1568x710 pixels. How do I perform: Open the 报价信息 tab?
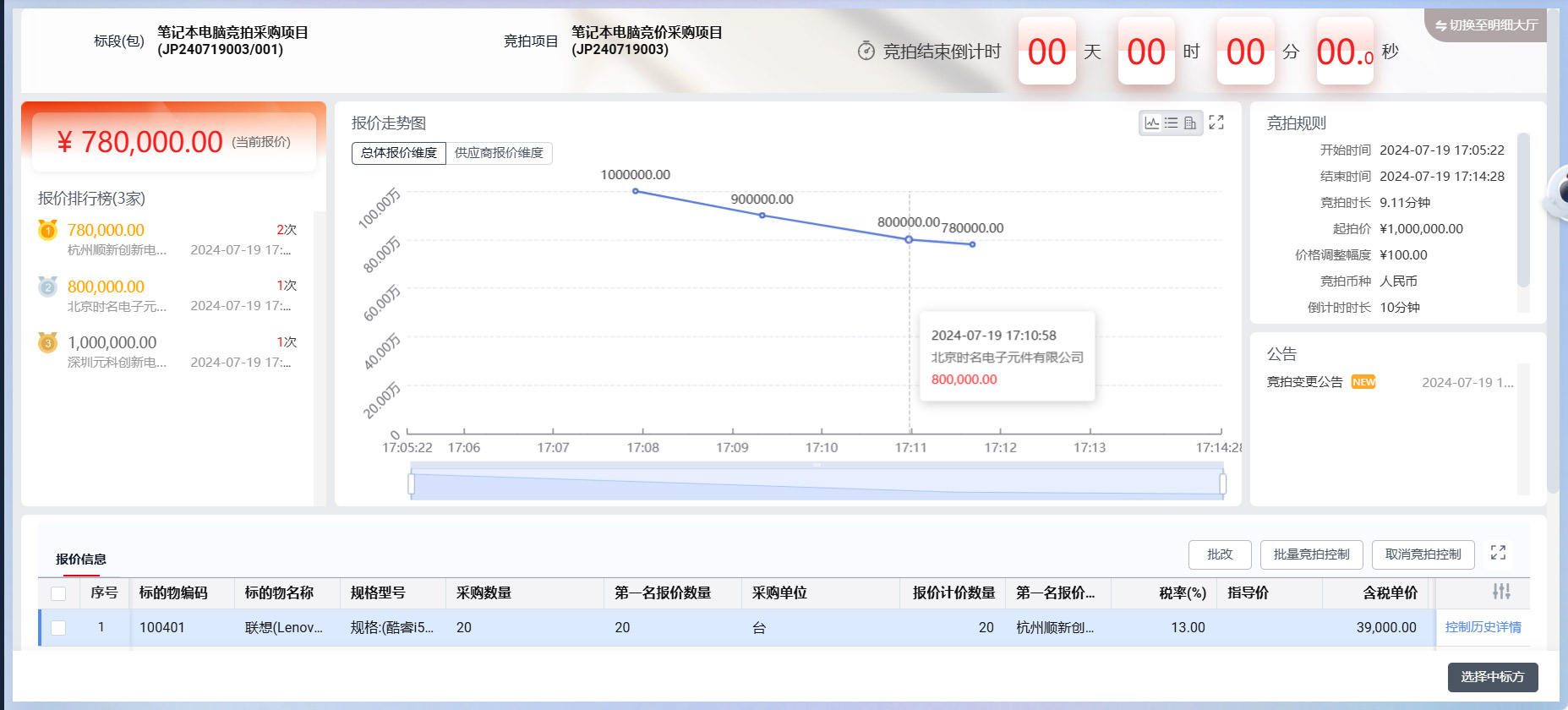[81, 559]
